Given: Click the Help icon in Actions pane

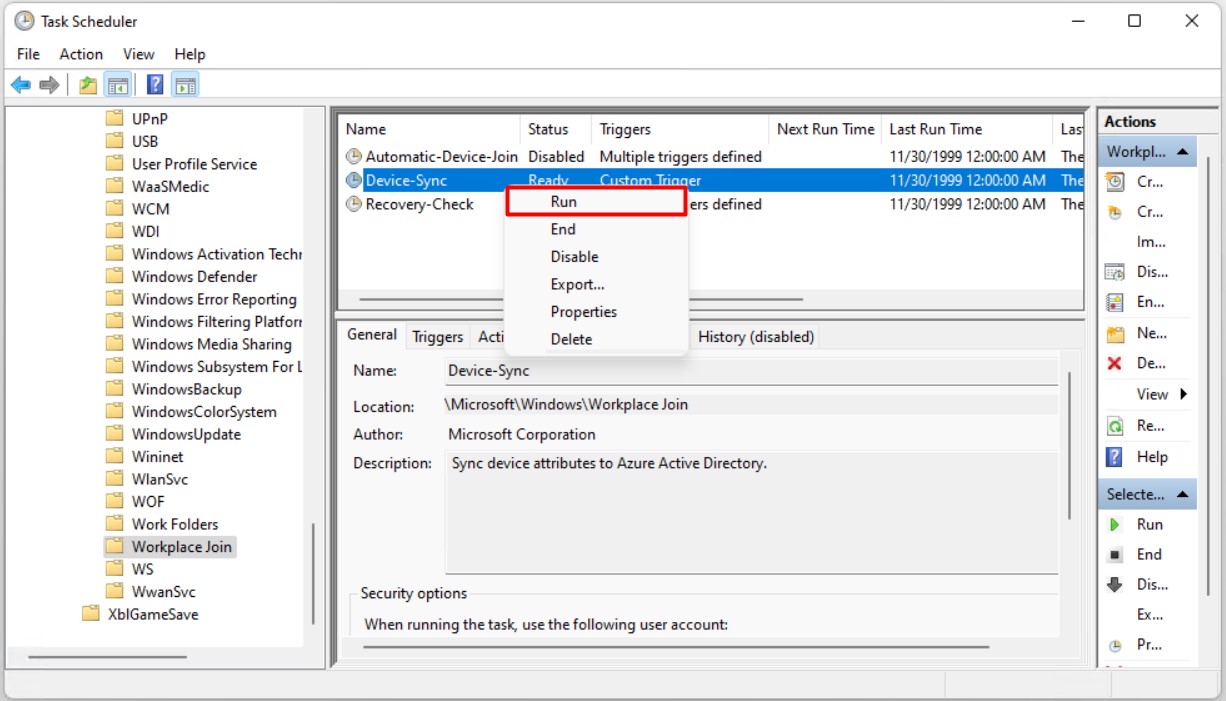Looking at the screenshot, I should click(1115, 457).
